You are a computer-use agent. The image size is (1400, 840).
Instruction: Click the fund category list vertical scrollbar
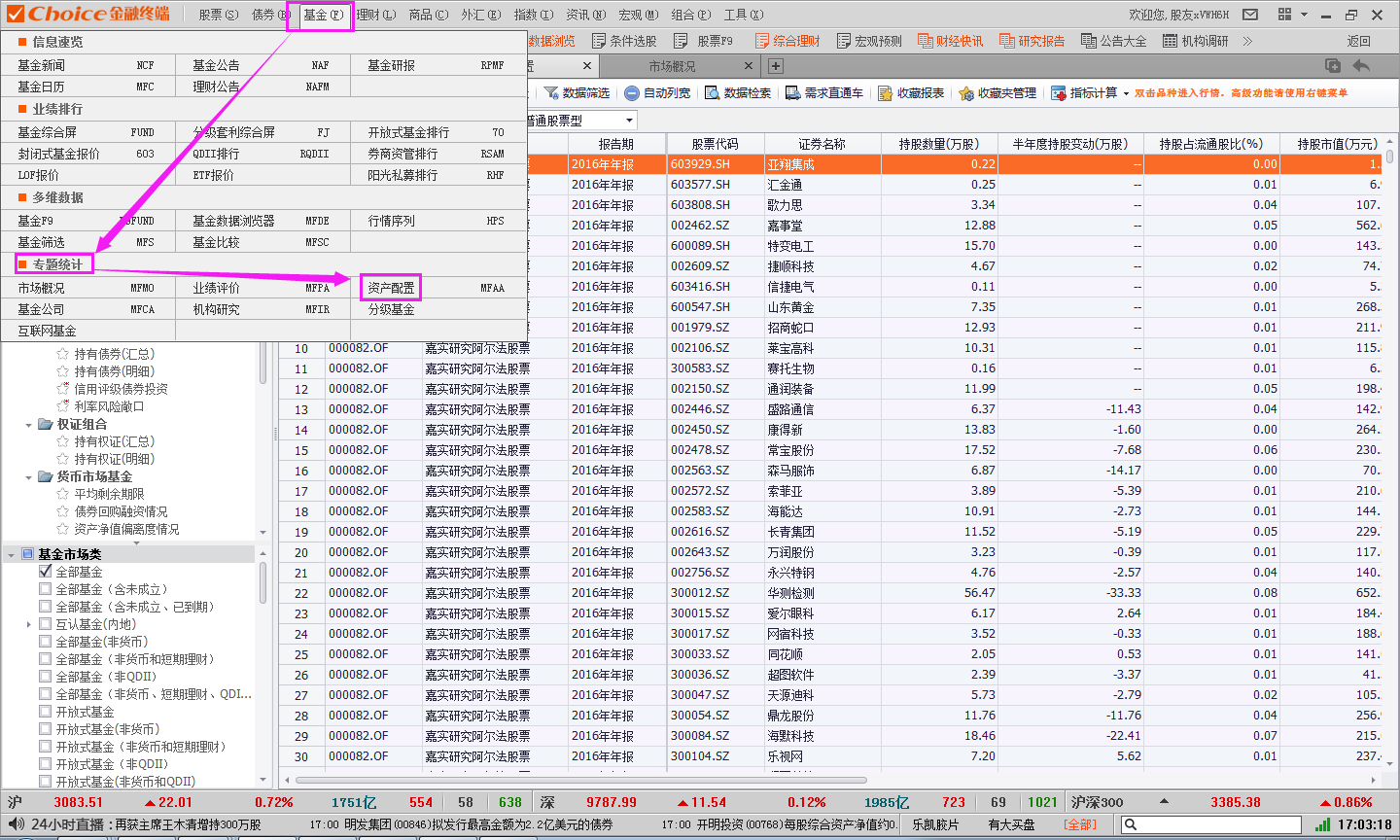pos(262,583)
